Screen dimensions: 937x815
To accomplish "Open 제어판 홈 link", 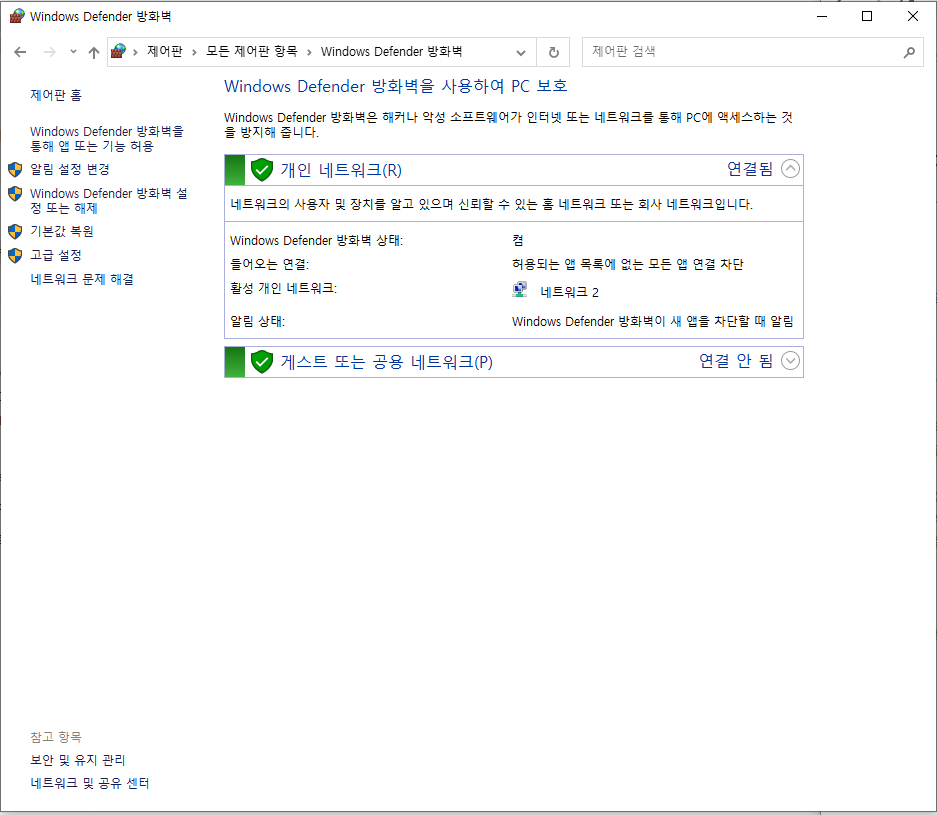I will pyautogui.click(x=56, y=95).
